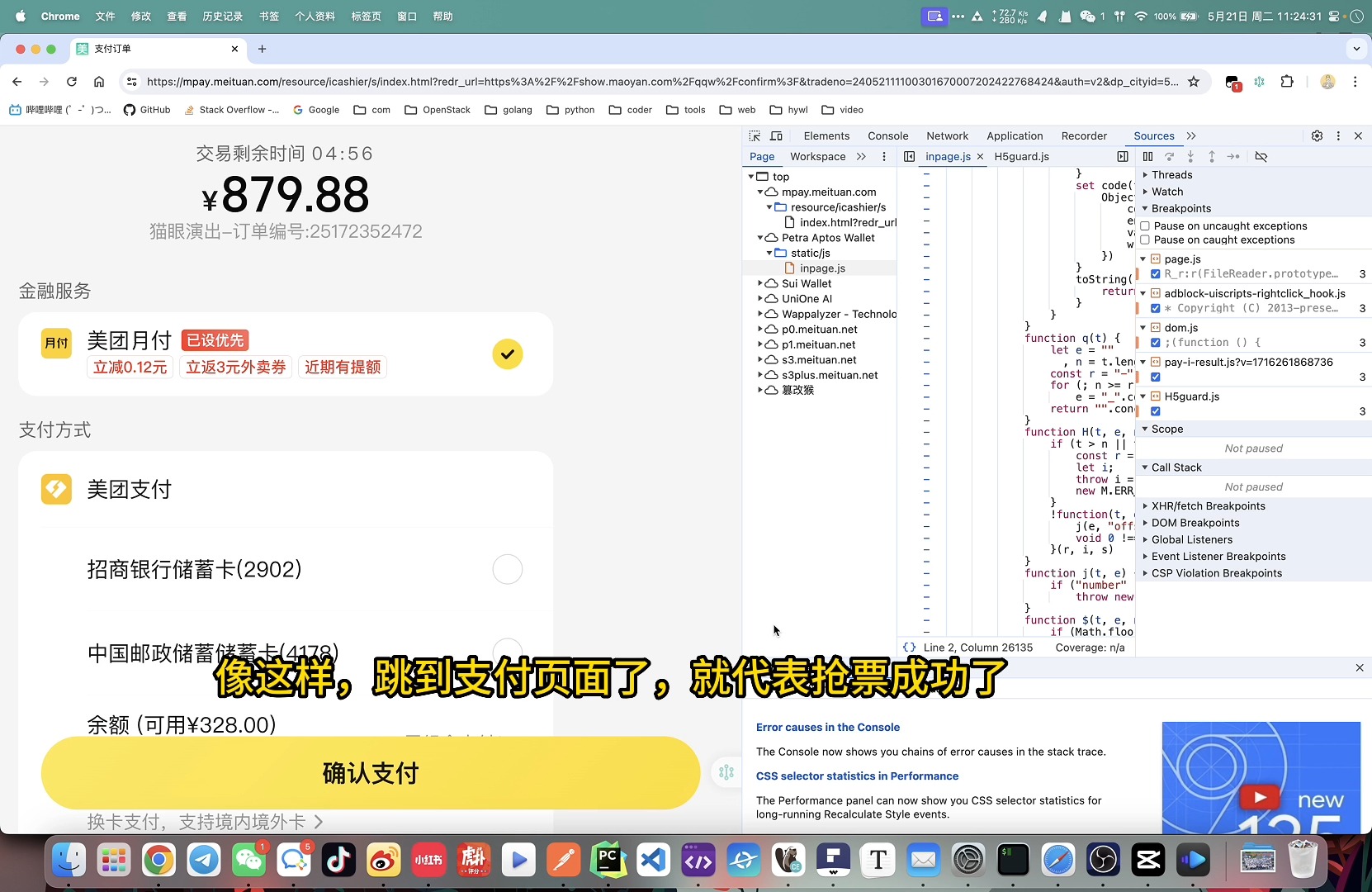Click the site information icon in address bar
This screenshot has height=892, width=1372.
132,82
